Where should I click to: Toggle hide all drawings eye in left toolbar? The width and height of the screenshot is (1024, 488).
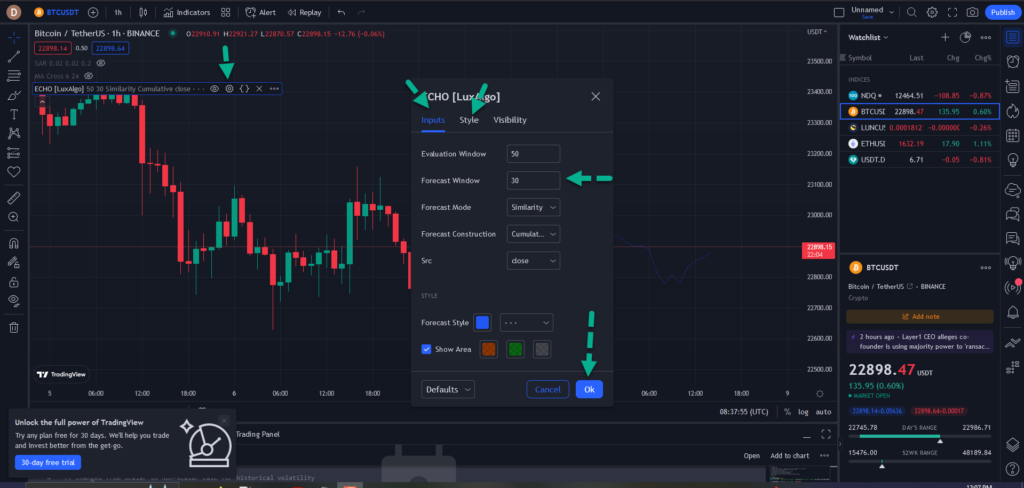(14, 300)
